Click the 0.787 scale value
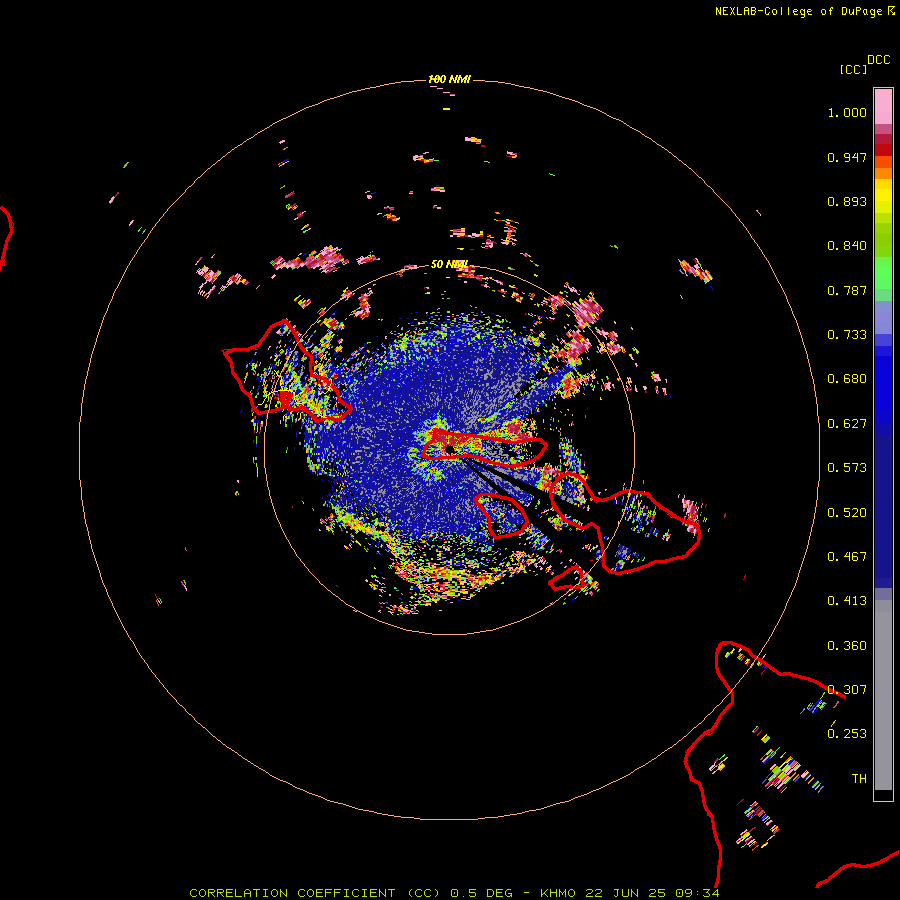The image size is (900, 900). tap(847, 290)
